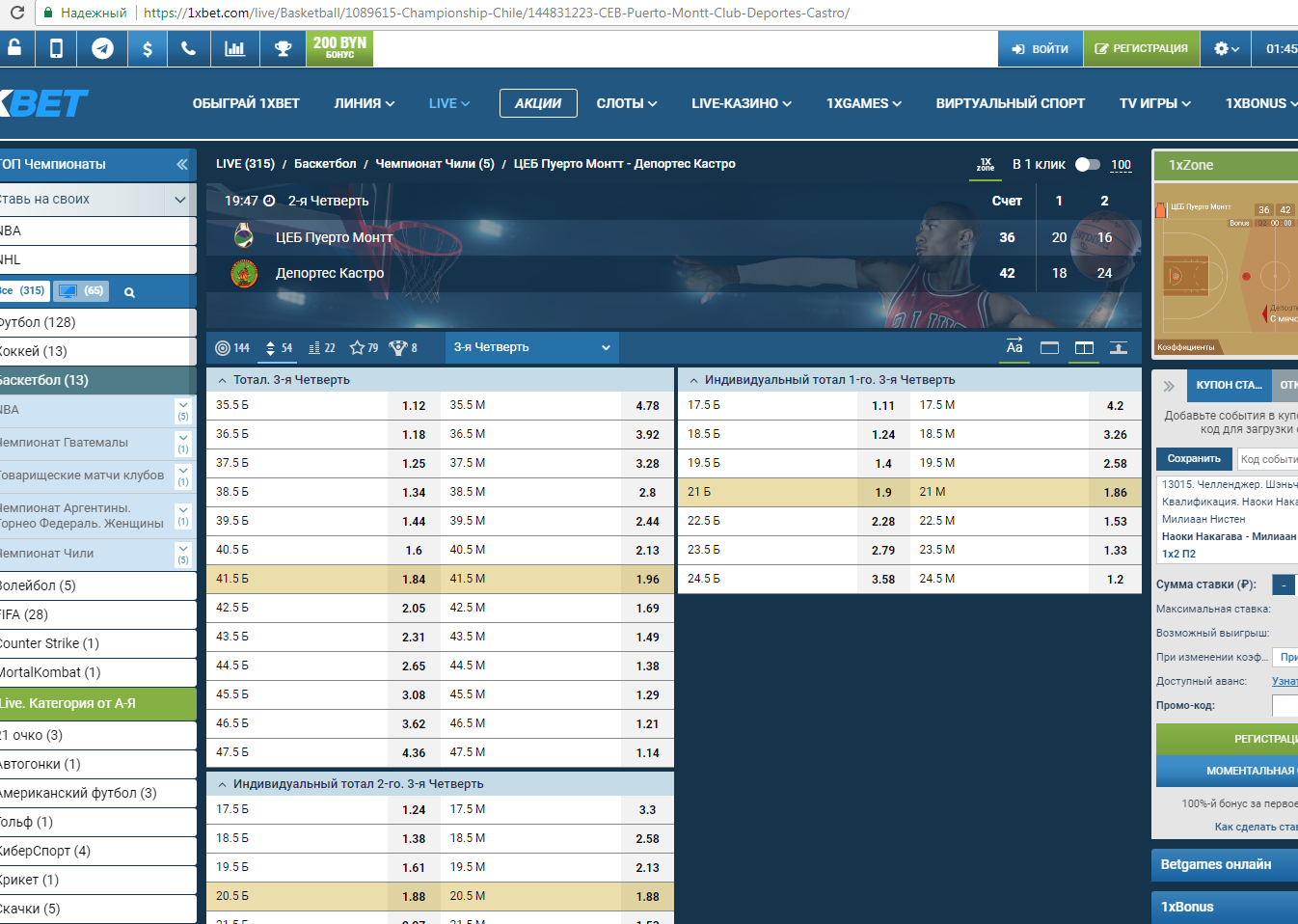Click the РЕГИСТРАЦИЯ button in top bar
This screenshot has height=924, width=1298.
(1141, 48)
